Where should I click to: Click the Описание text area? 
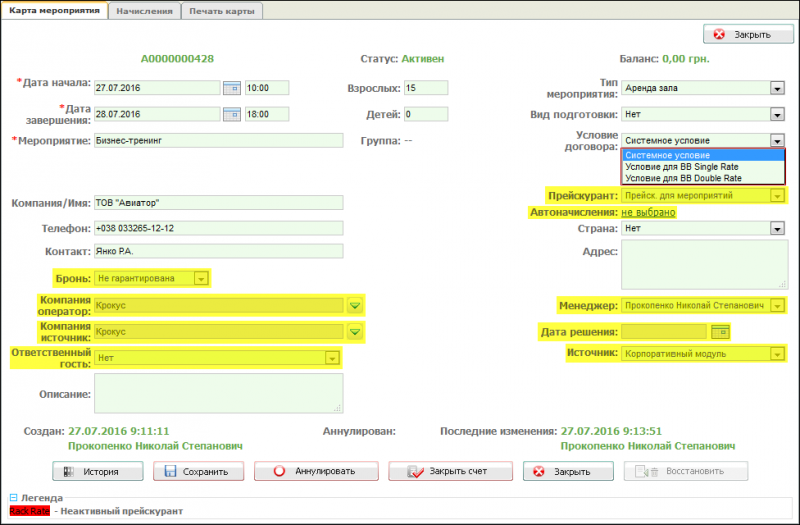(x=219, y=393)
